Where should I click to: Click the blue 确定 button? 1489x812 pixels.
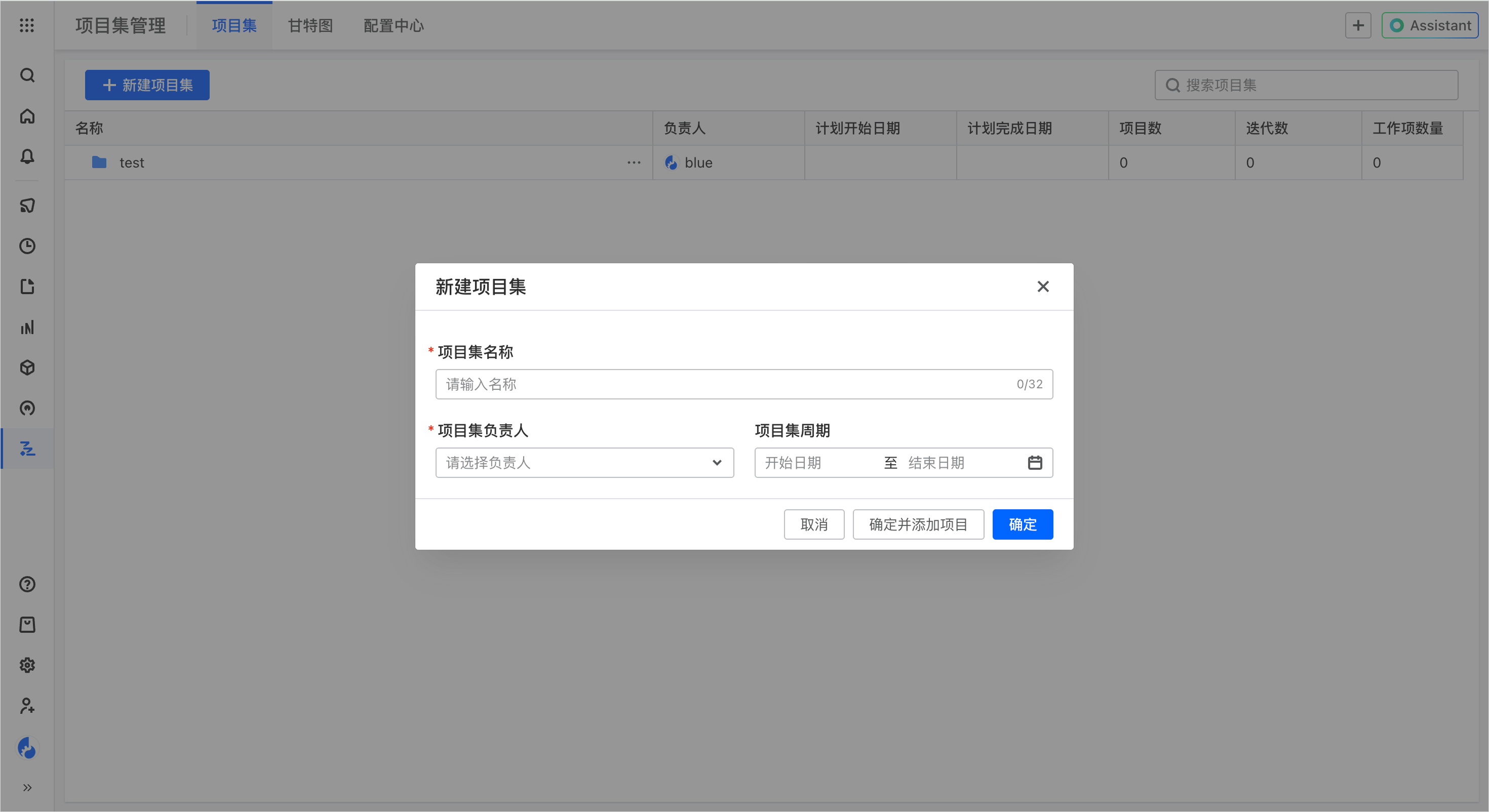(x=1023, y=525)
